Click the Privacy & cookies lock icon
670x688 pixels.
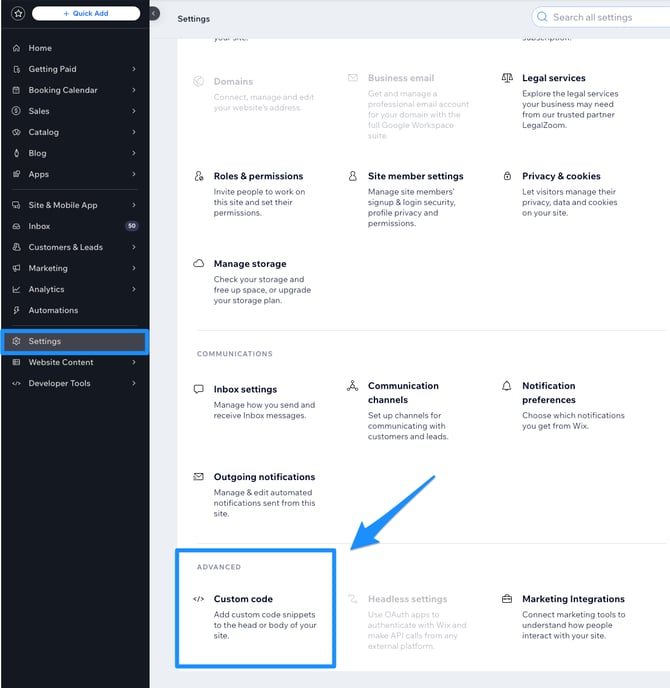tap(507, 176)
